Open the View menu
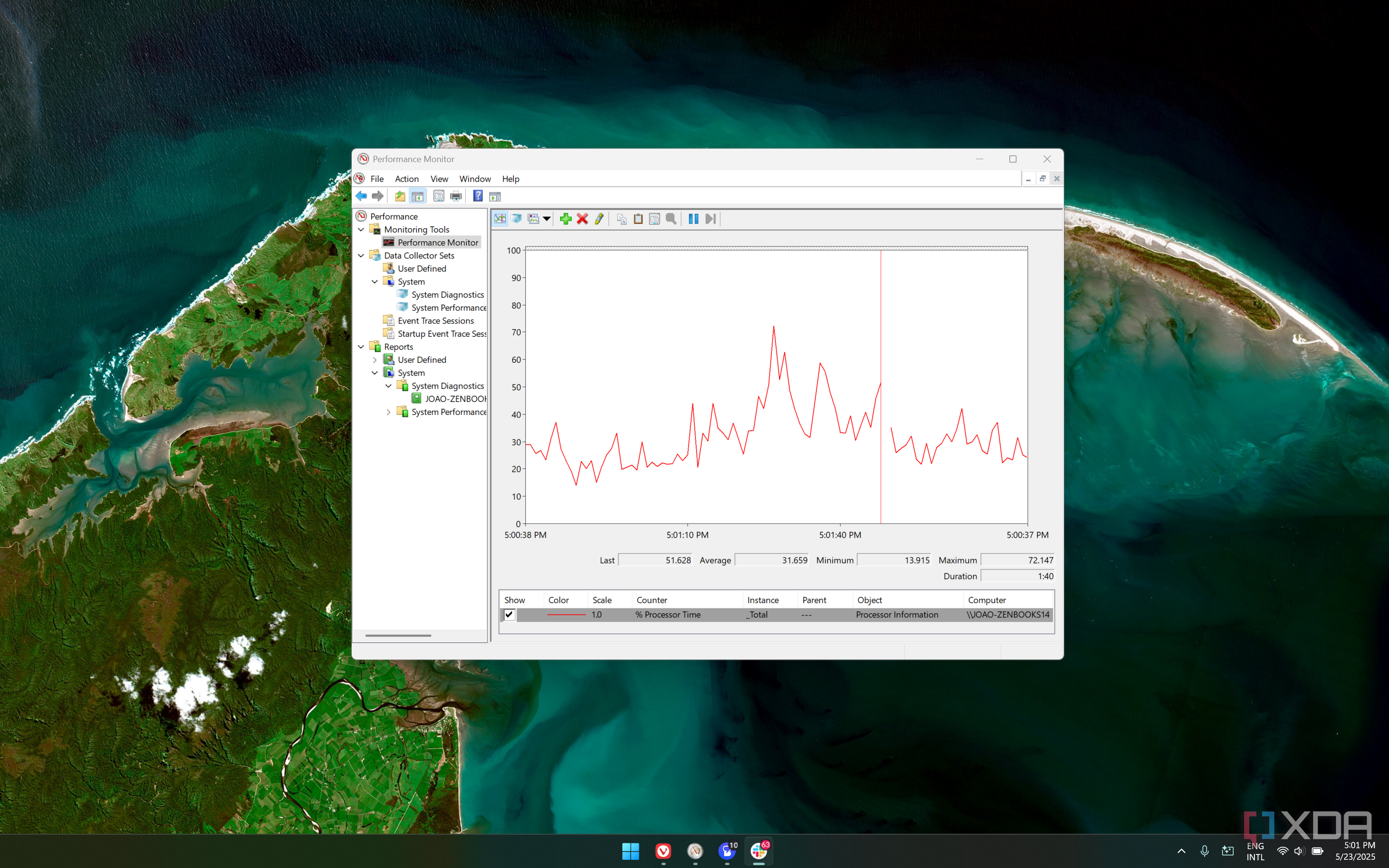1389x868 pixels. coord(439,179)
